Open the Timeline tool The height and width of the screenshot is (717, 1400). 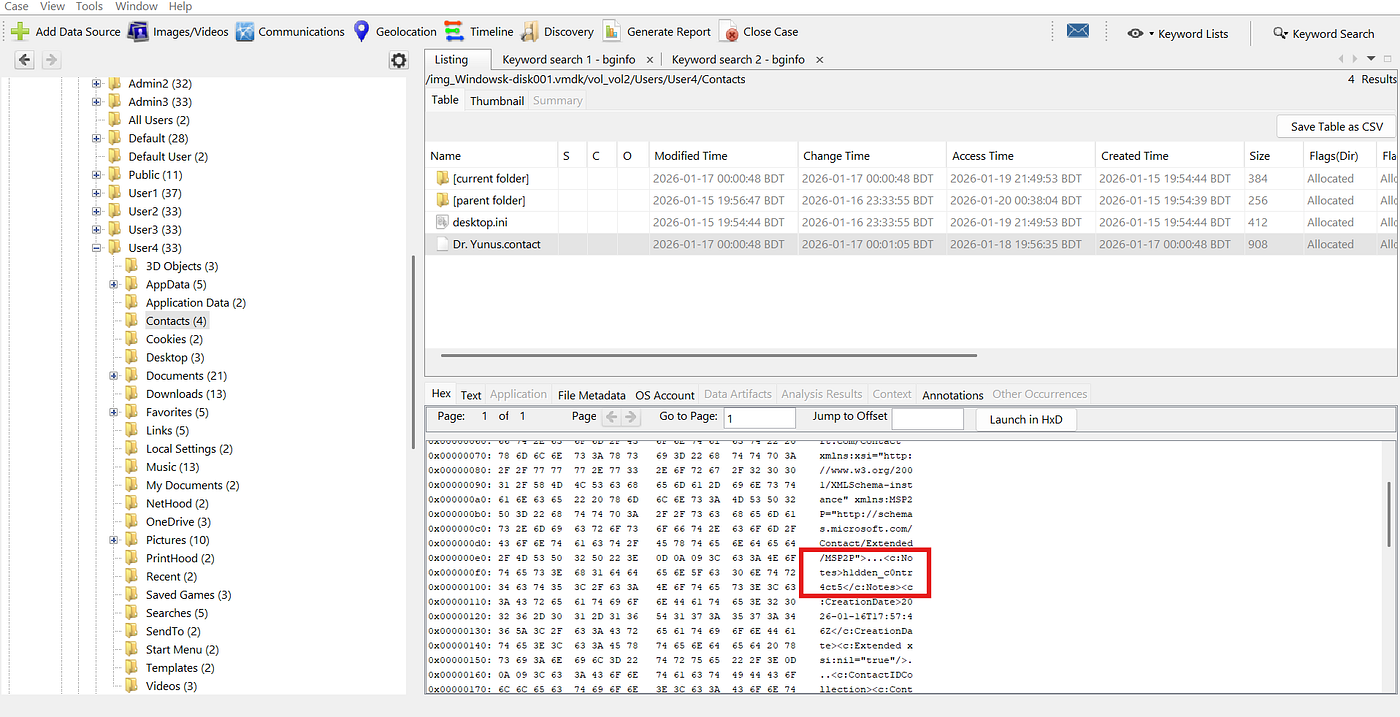point(454,32)
